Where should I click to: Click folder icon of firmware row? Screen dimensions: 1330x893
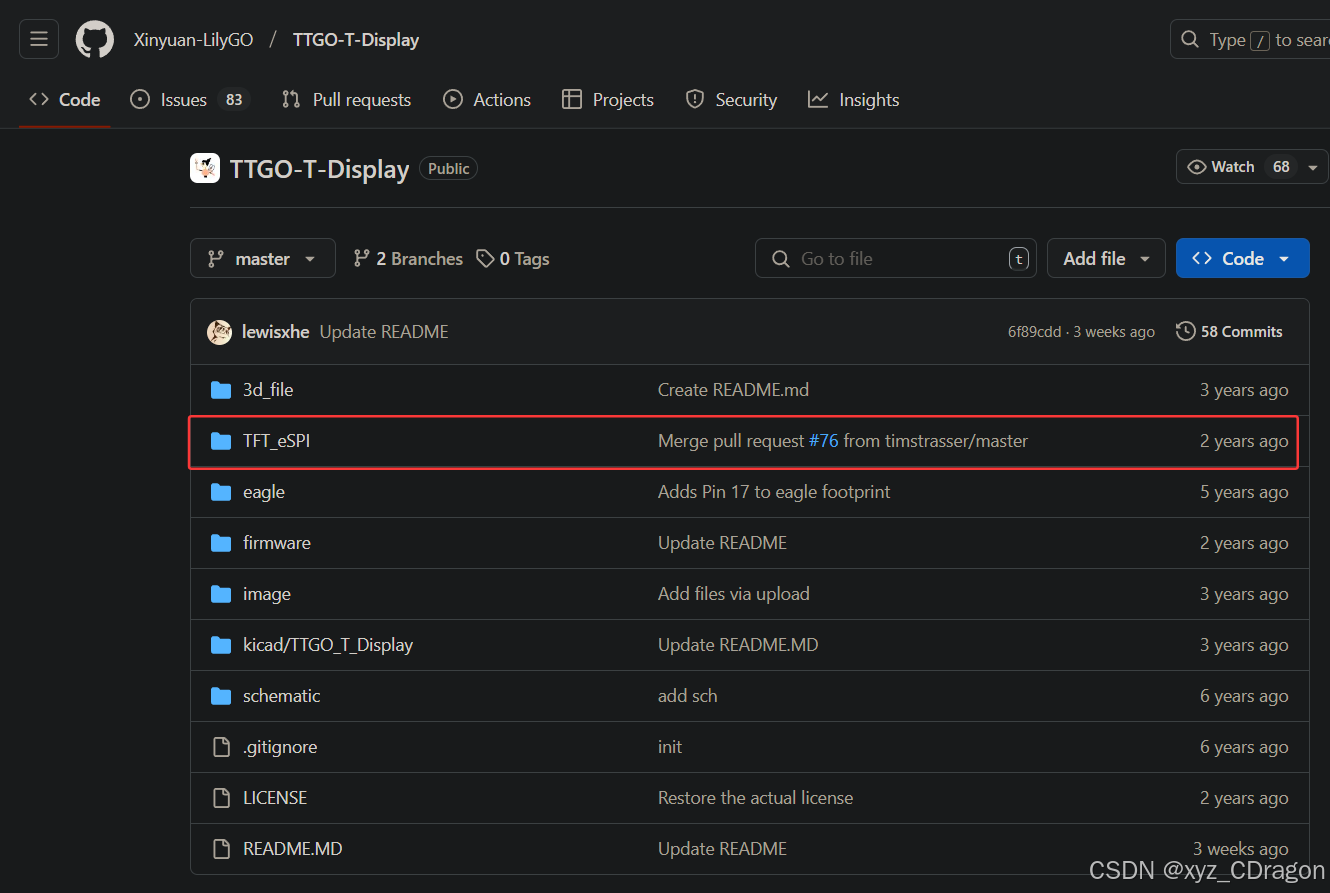(x=221, y=543)
